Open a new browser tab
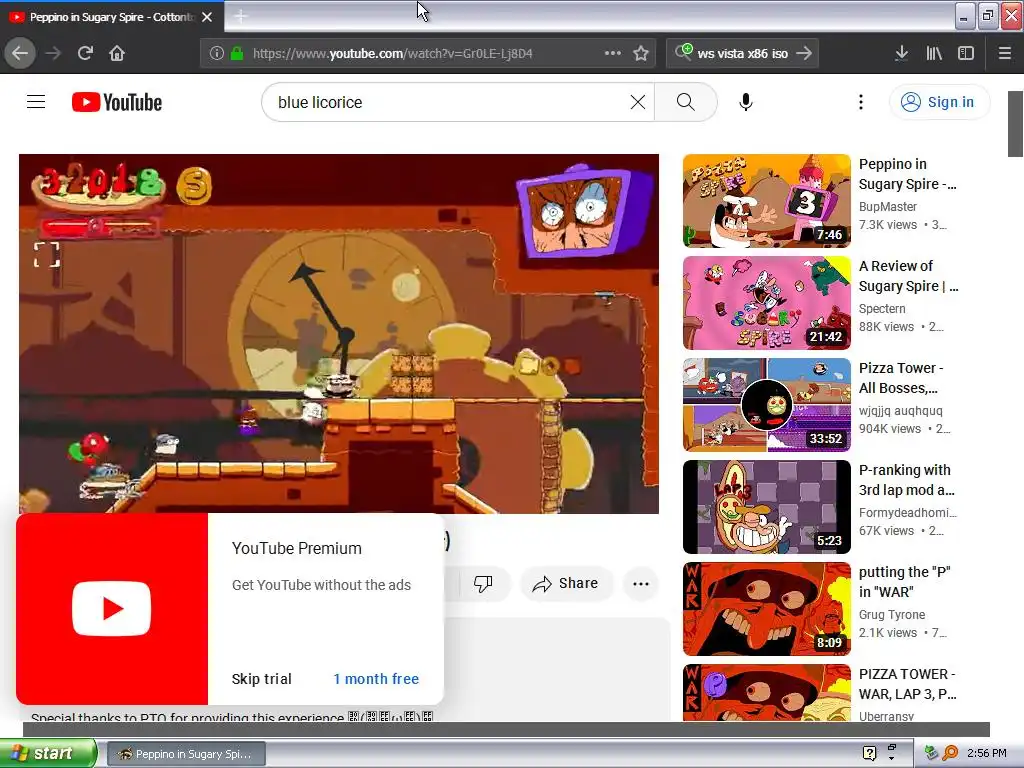 pos(240,17)
